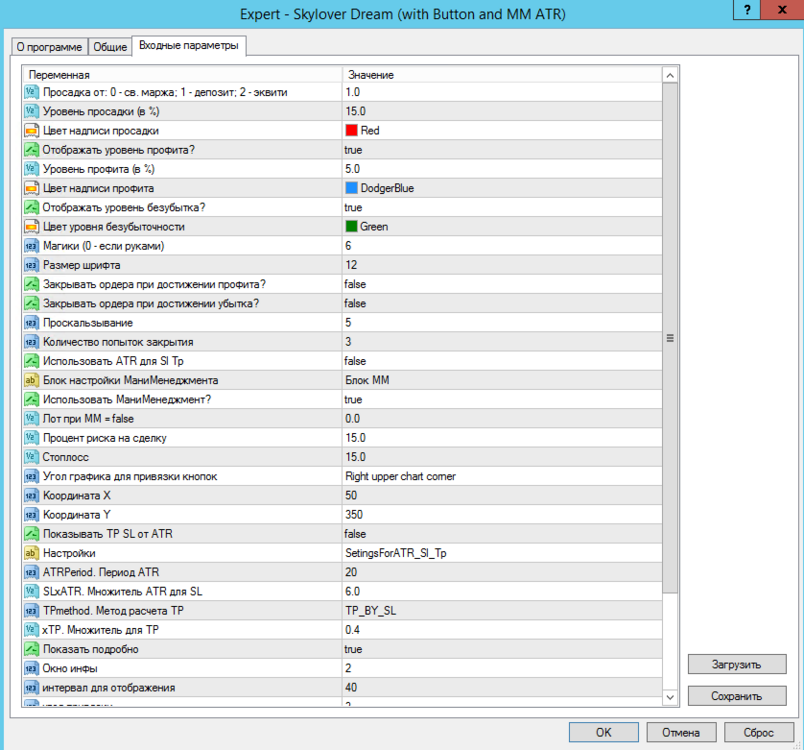Click the scrollbar up arrow

[x=670, y=75]
